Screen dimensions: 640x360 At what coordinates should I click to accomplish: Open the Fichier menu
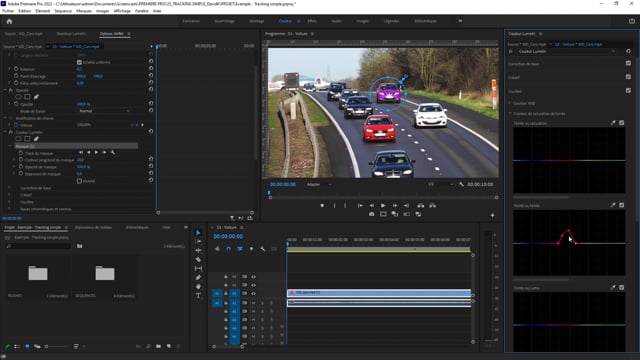[x=8, y=11]
